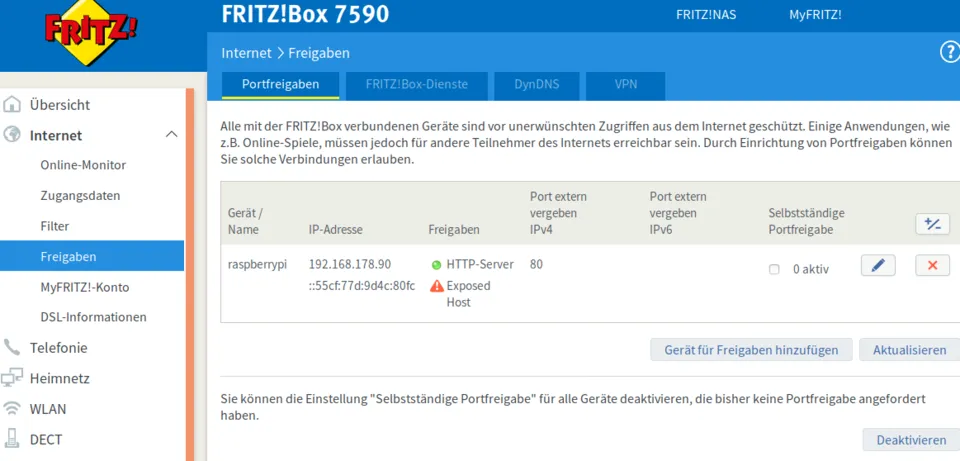Click the Übersicht house icon
This screenshot has width=960, height=461.
click(12, 105)
